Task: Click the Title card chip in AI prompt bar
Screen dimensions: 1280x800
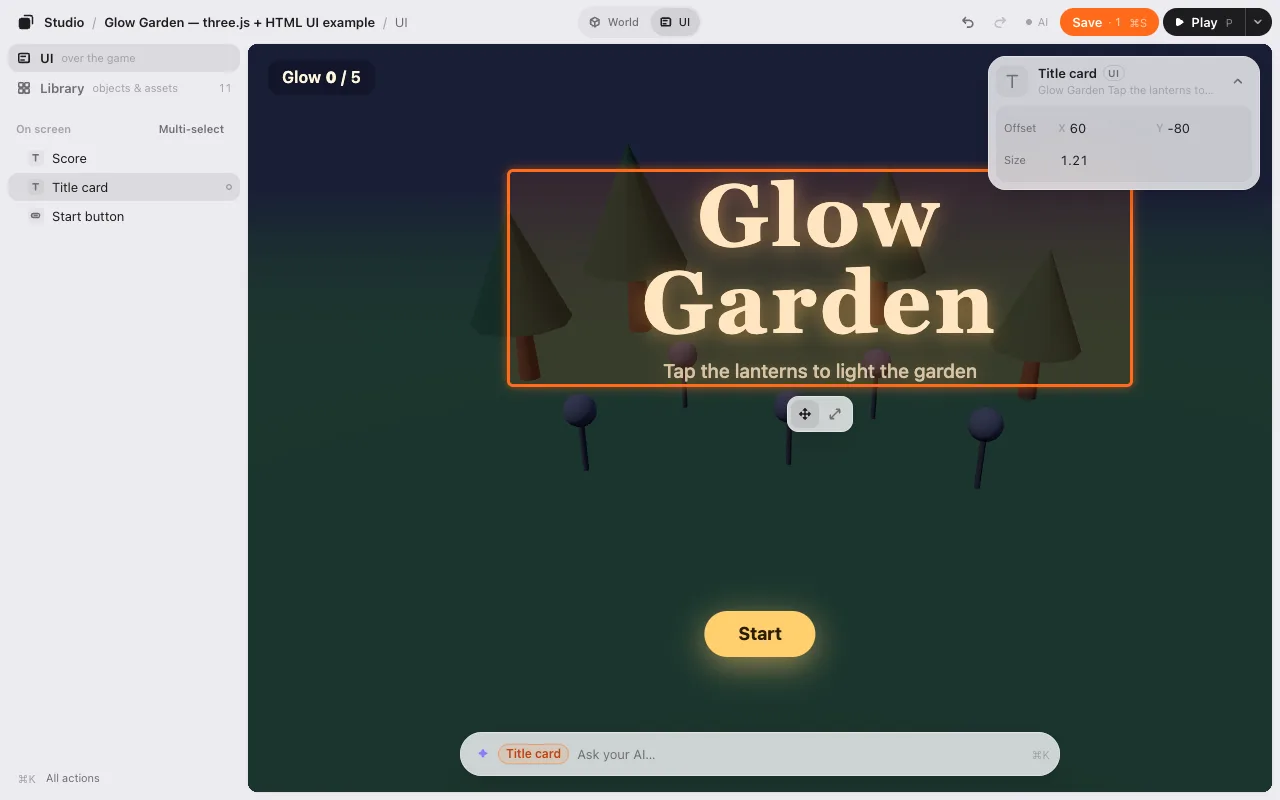Action: click(x=533, y=754)
